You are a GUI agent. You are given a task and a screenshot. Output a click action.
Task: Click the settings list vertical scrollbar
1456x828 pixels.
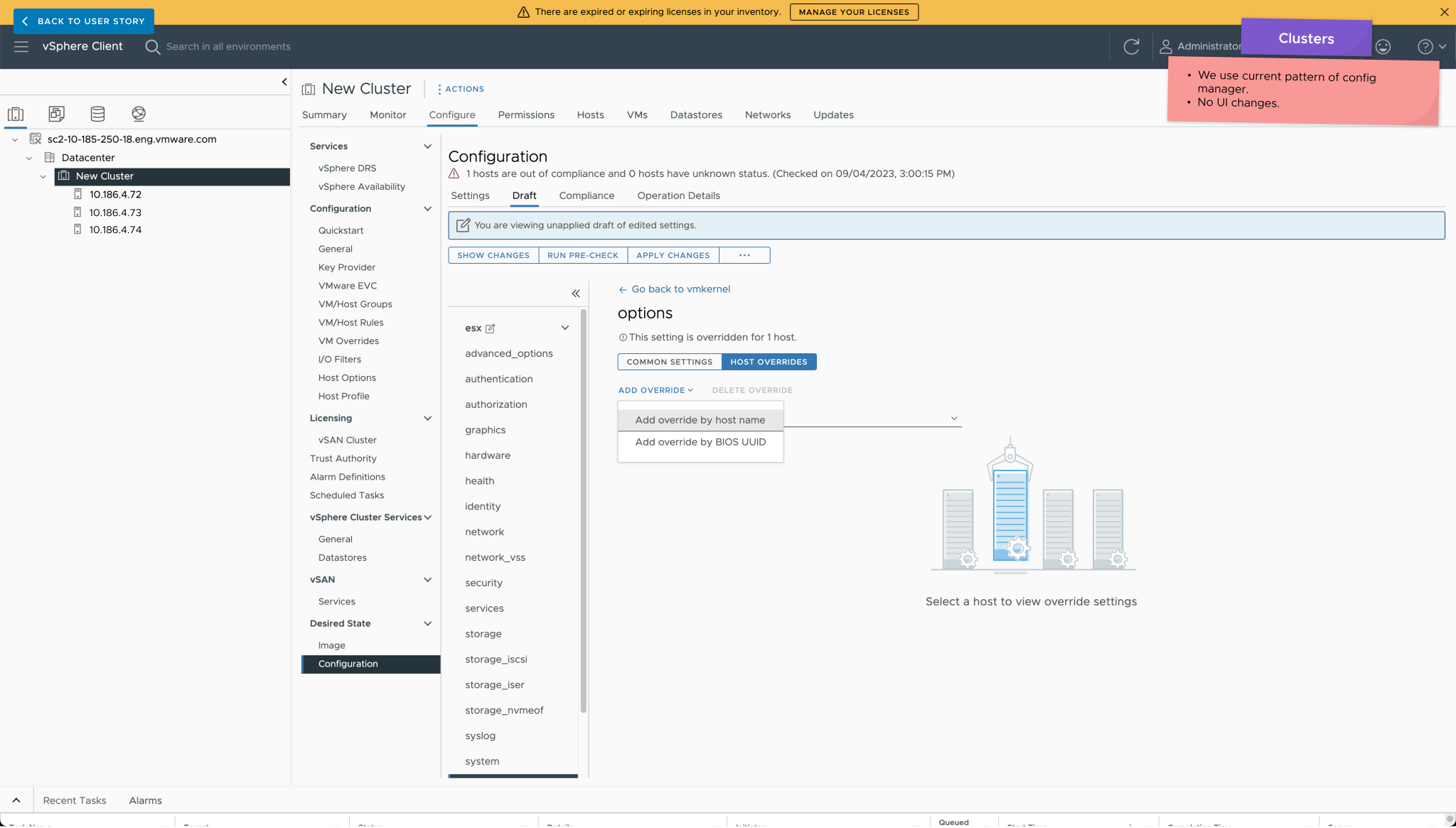point(584,512)
